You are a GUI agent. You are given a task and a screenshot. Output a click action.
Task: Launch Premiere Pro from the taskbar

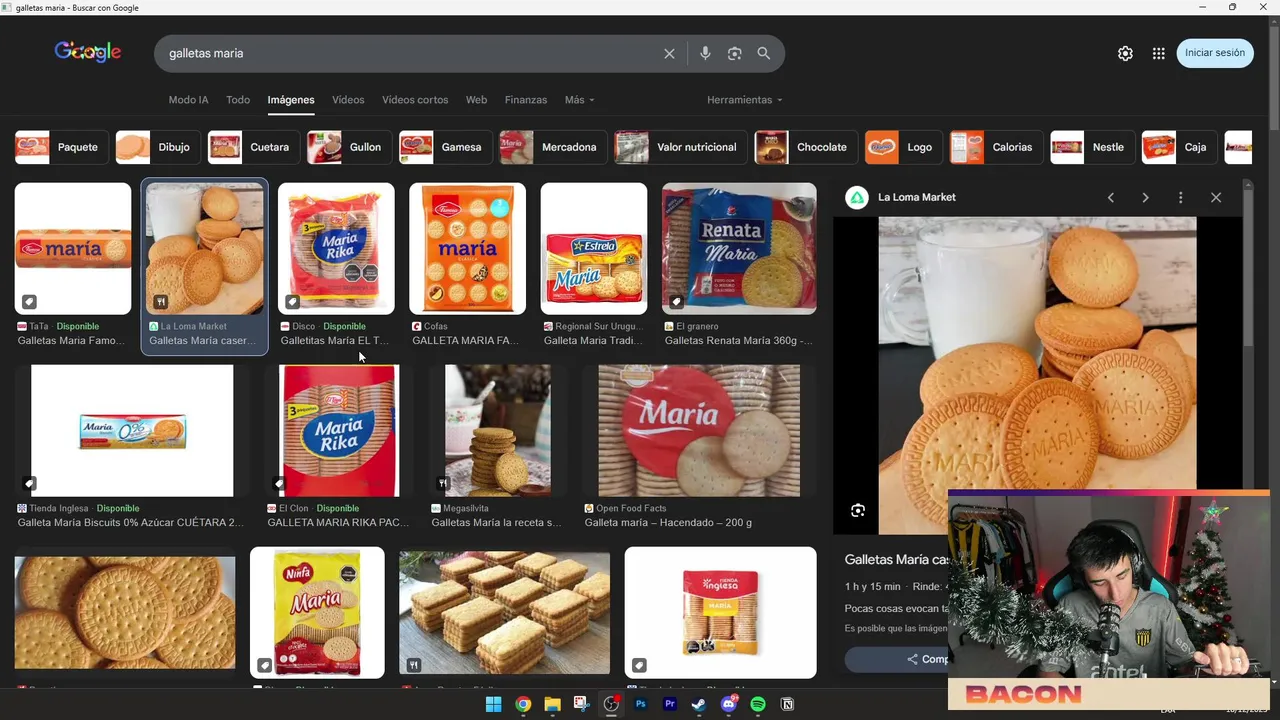click(670, 704)
